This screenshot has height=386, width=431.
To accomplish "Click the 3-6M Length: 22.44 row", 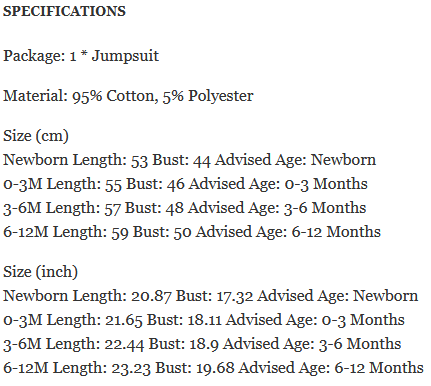I will (202, 344).
